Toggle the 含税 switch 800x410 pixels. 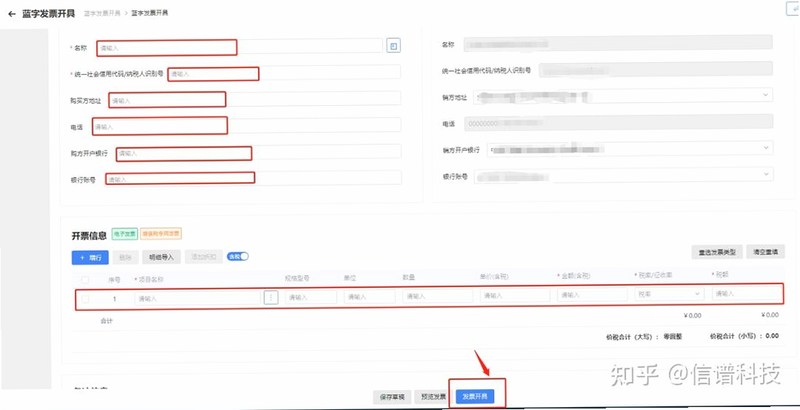click(238, 257)
